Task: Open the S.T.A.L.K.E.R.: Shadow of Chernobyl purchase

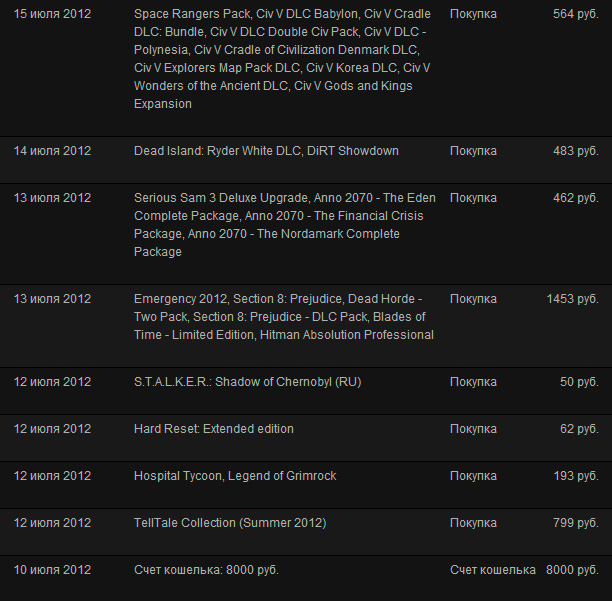Action: coord(247,382)
